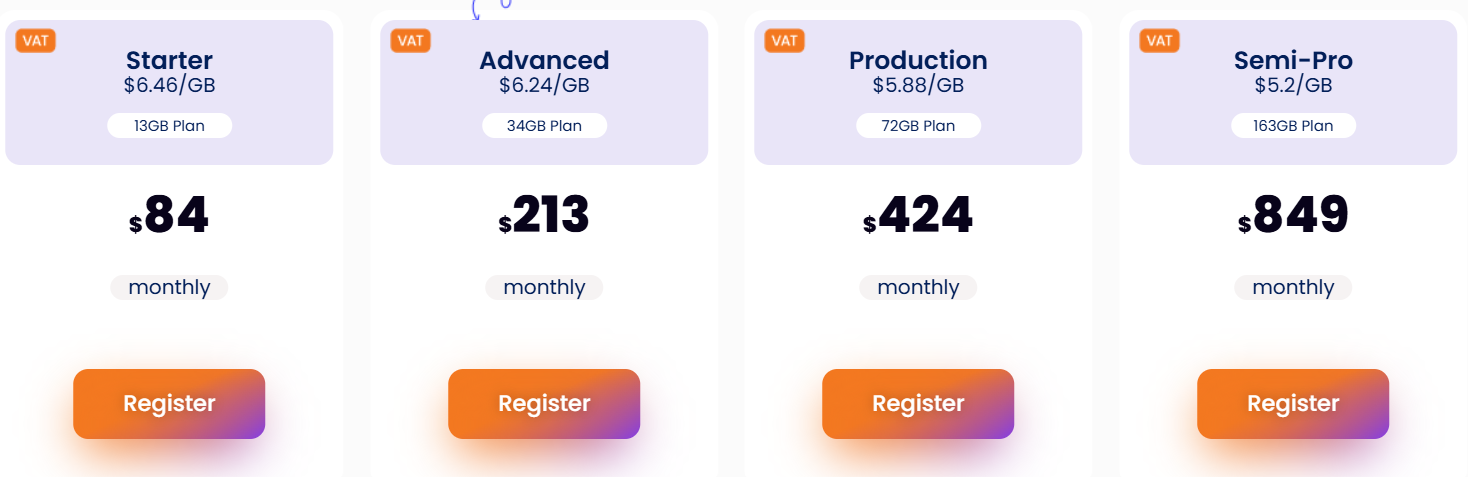The width and height of the screenshot is (1468, 477).
Task: Register for the Starter plan
Action: coord(169,404)
